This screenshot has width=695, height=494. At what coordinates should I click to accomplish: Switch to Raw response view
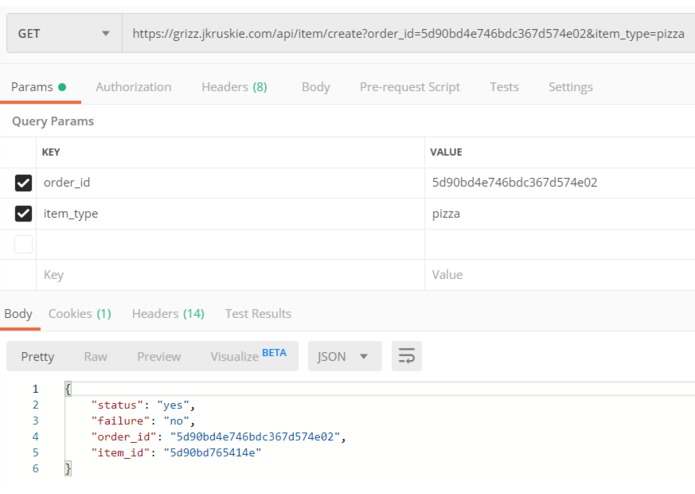95,357
